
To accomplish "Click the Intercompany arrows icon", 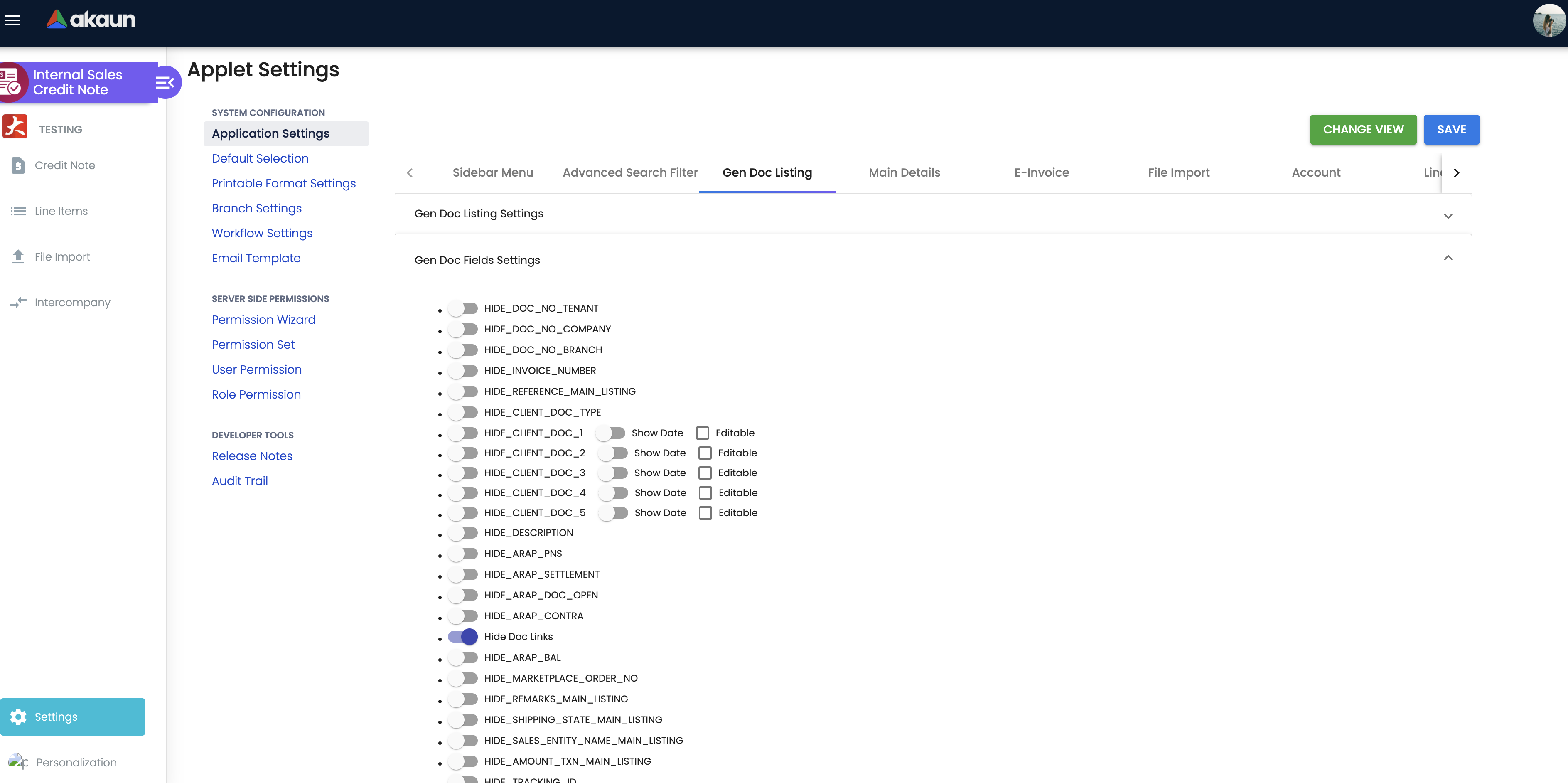I will pyautogui.click(x=18, y=302).
